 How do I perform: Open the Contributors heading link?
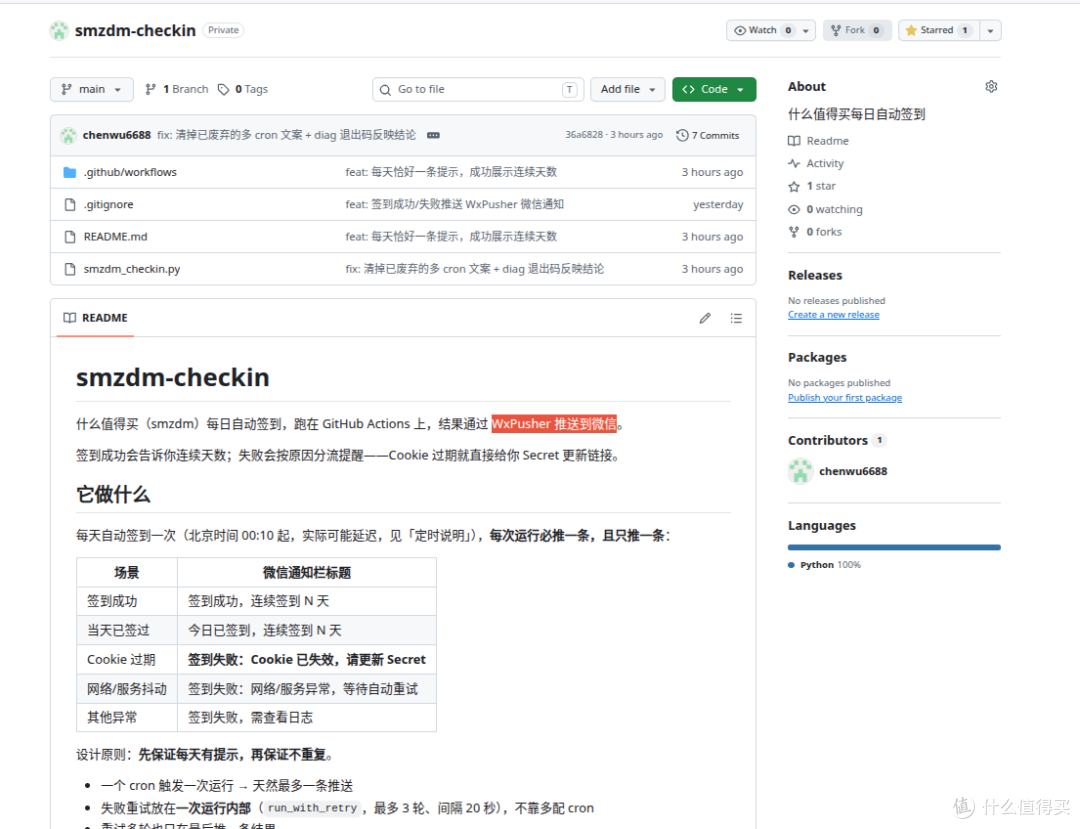pyautogui.click(x=836, y=440)
